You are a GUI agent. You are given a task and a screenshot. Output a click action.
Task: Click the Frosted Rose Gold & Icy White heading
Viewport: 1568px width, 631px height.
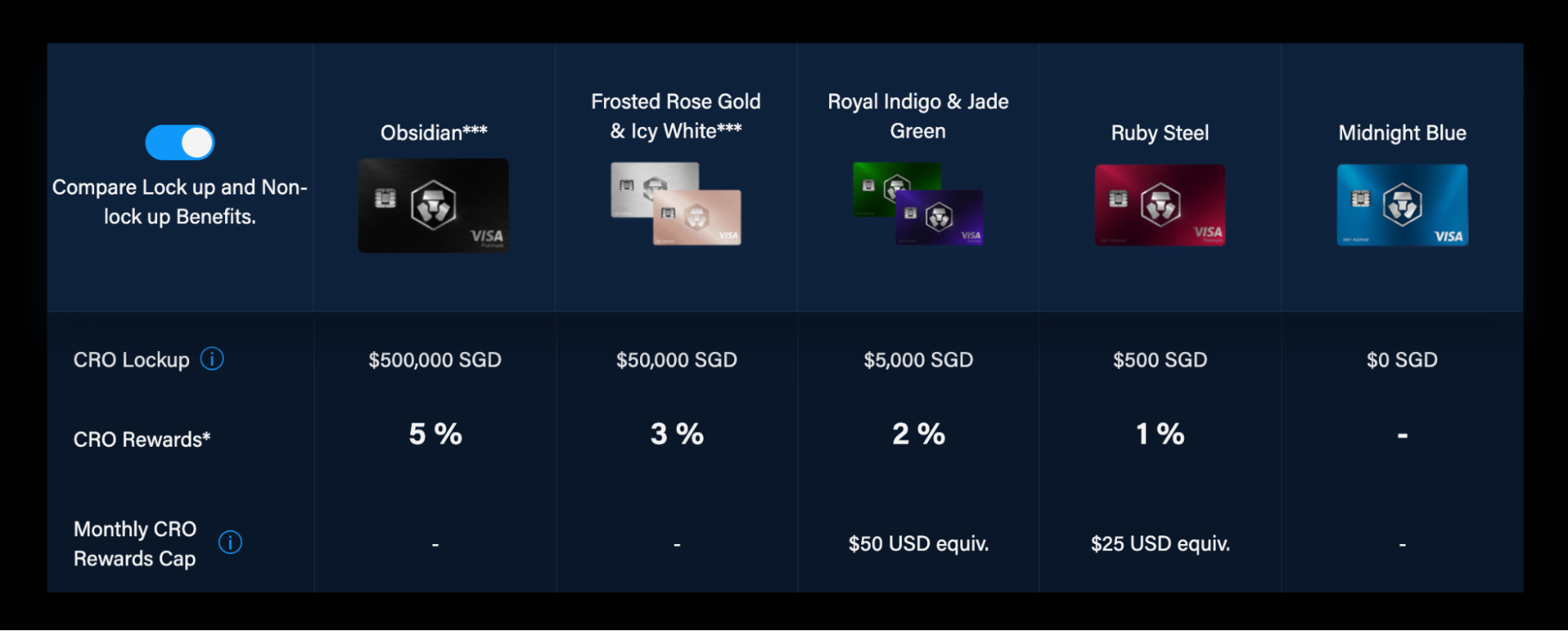675,116
